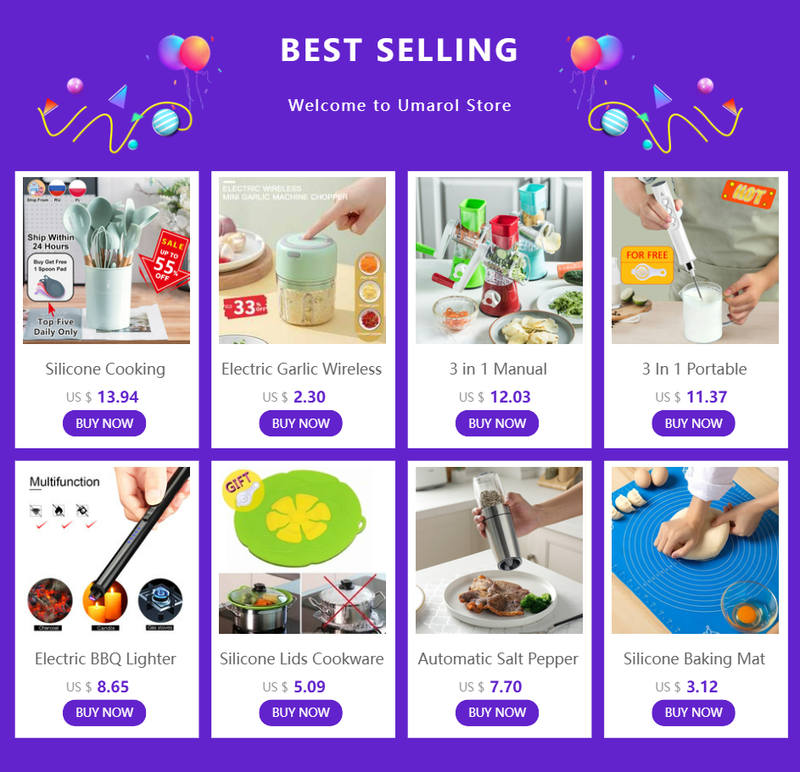Click BUY NOW for Silicone Lids Cookware
The height and width of the screenshot is (772, 800).
(x=301, y=712)
